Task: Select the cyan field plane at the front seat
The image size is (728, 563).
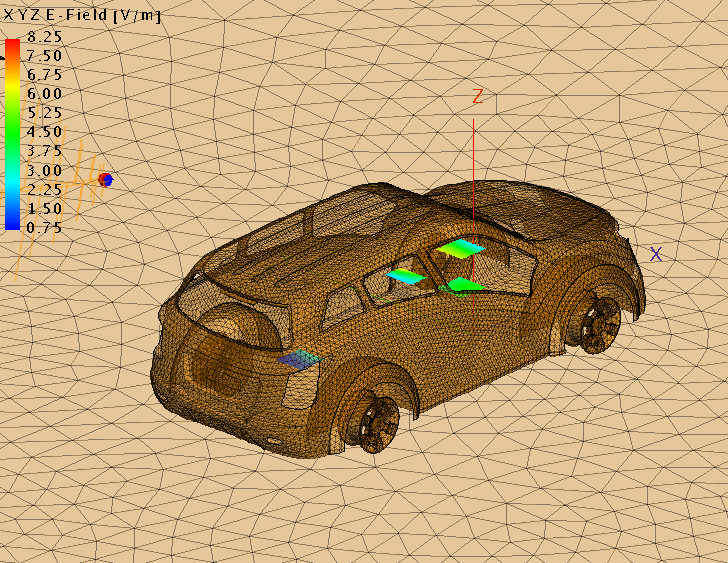Action: [406, 276]
